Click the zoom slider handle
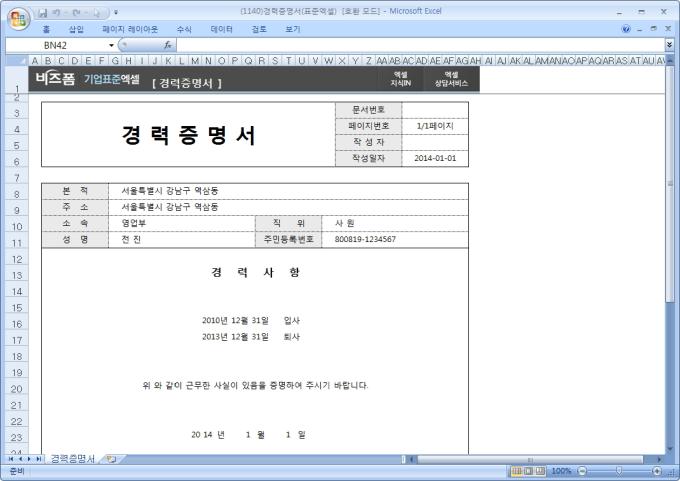 619,471
